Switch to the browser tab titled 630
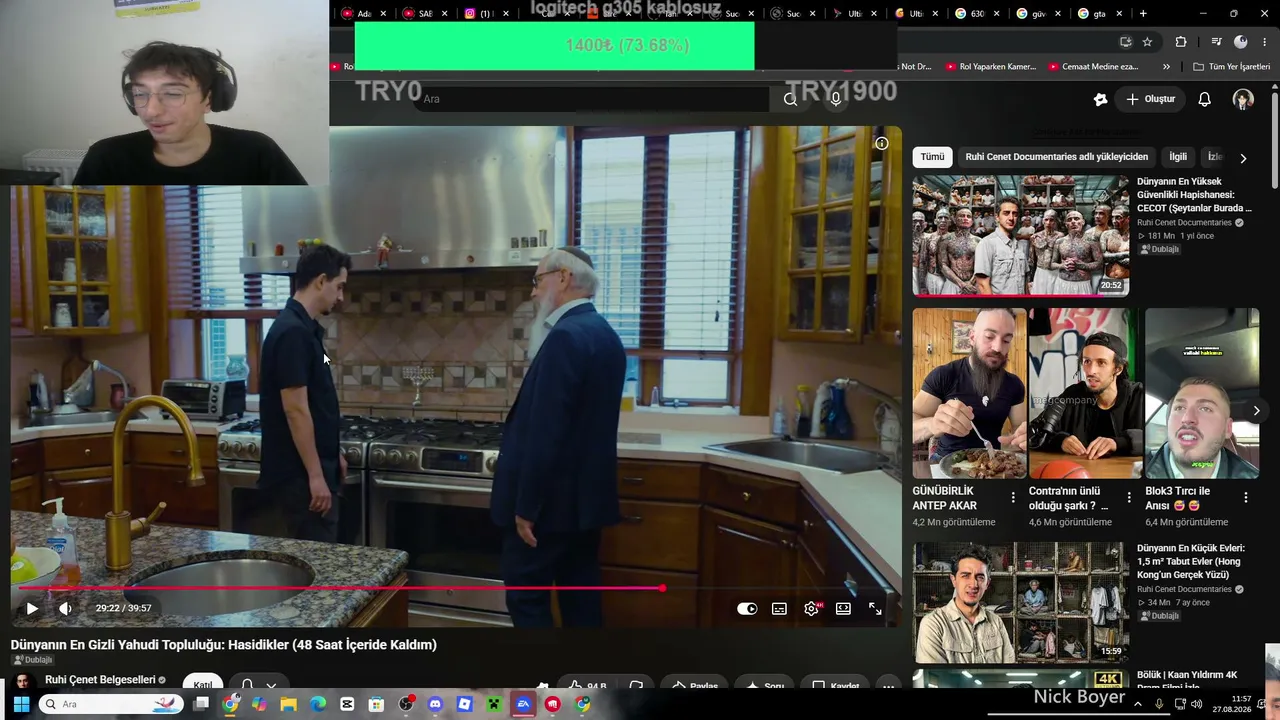Viewport: 1280px width, 720px height. tap(975, 14)
